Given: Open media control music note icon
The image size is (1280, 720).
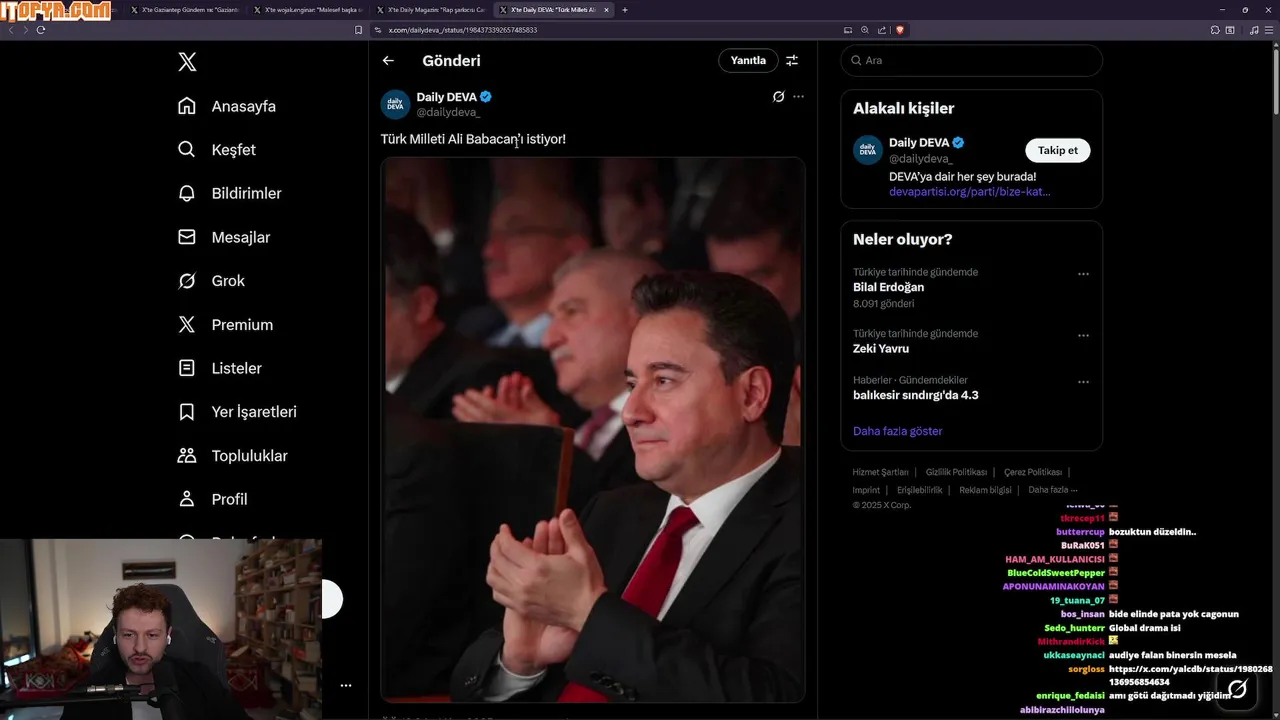Looking at the screenshot, I should click(1254, 30).
